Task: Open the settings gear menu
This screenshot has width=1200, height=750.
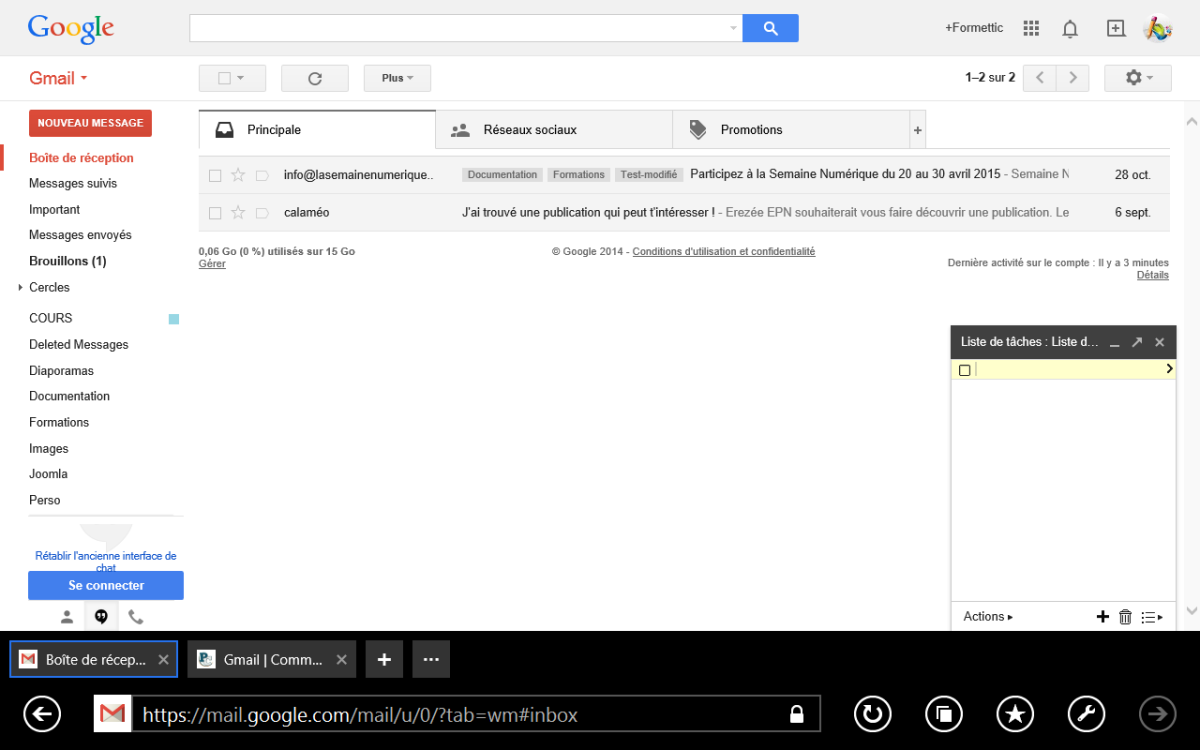Action: pos(1138,78)
